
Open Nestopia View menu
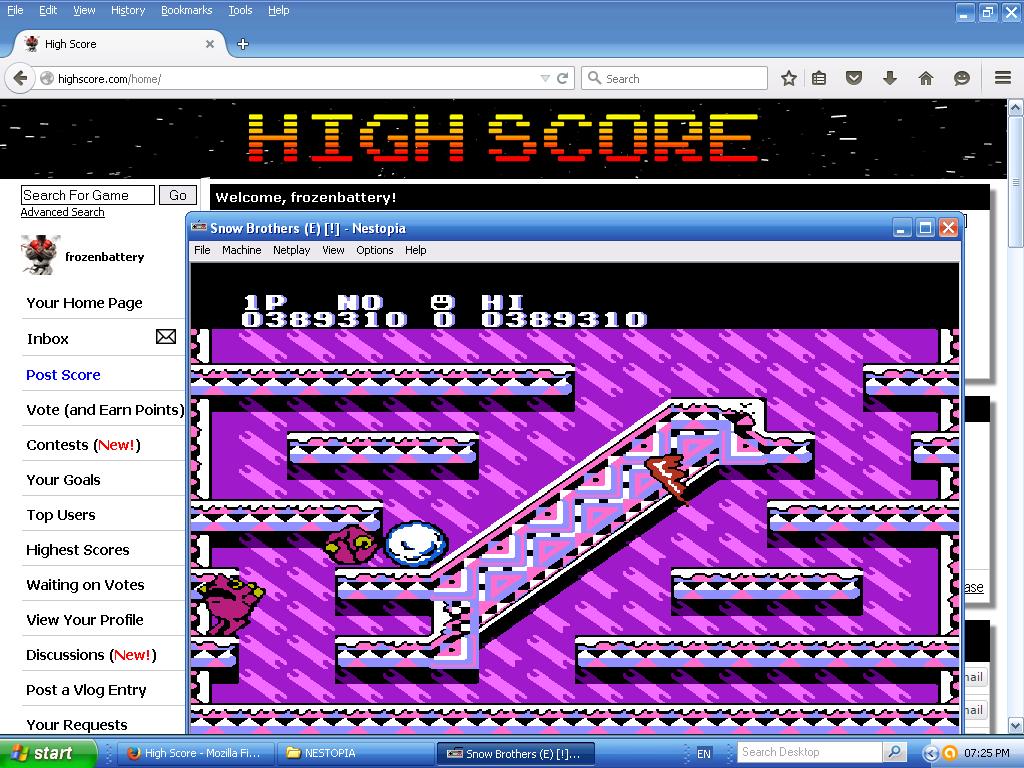pos(333,250)
